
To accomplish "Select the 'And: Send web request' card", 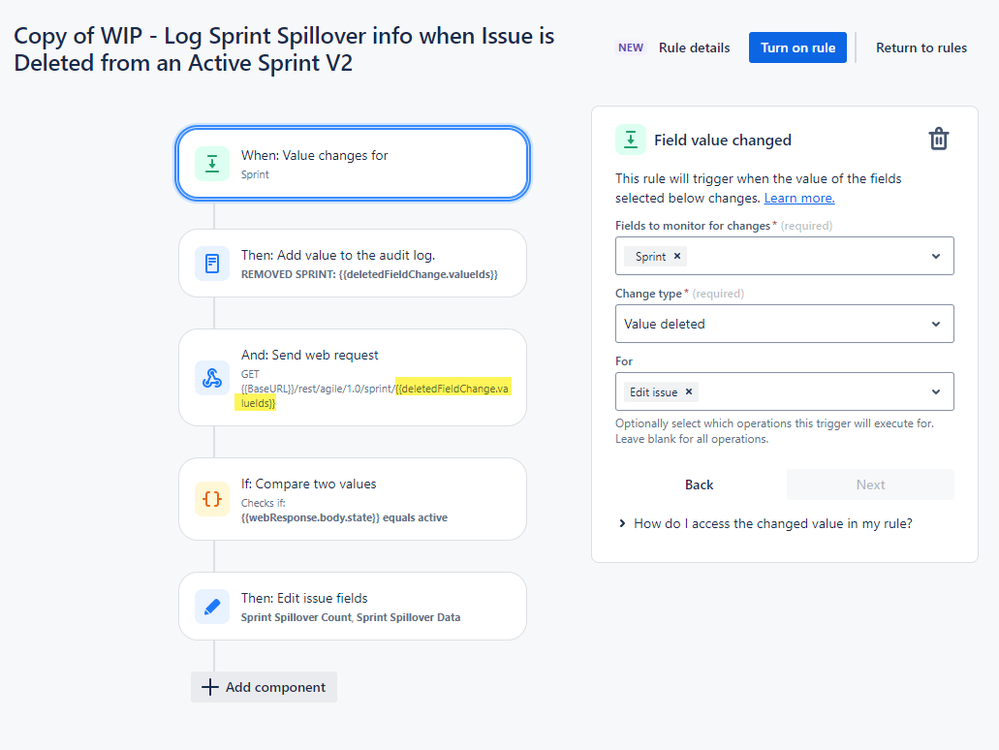I will click(353, 378).
